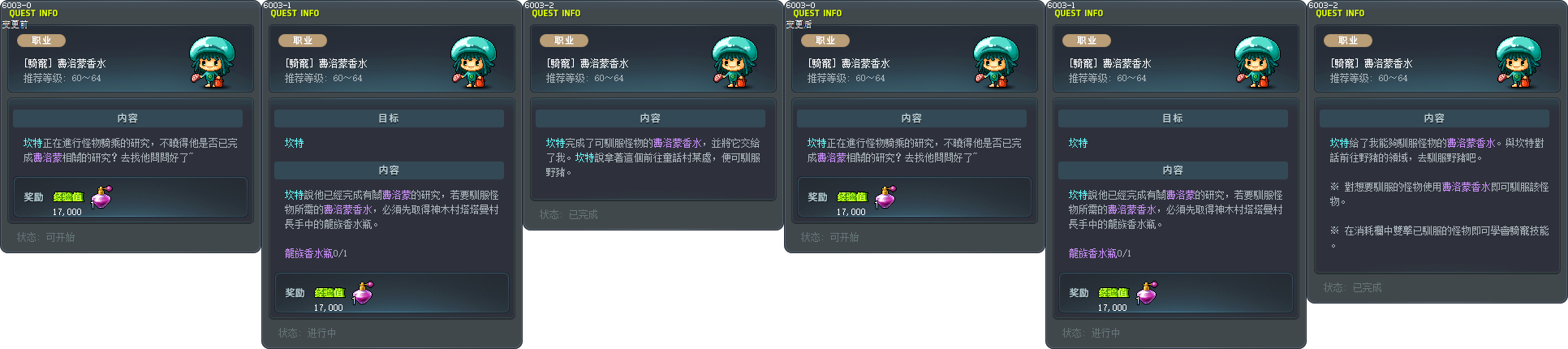Click the NPC portrait in rightmost quest panel

pos(1519,62)
